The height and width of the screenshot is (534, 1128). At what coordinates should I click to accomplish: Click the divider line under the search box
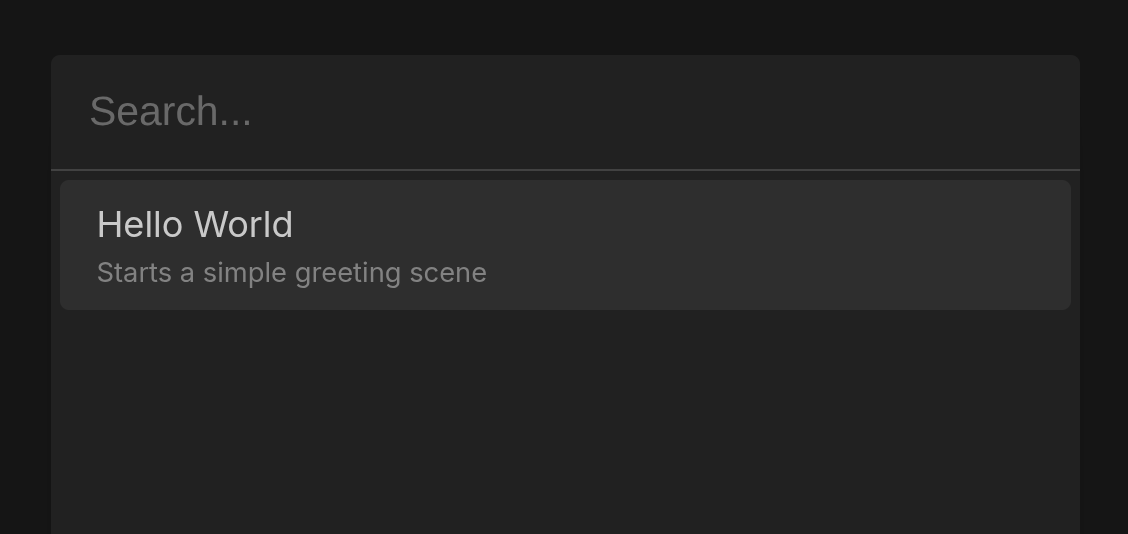pyautogui.click(x=565, y=170)
